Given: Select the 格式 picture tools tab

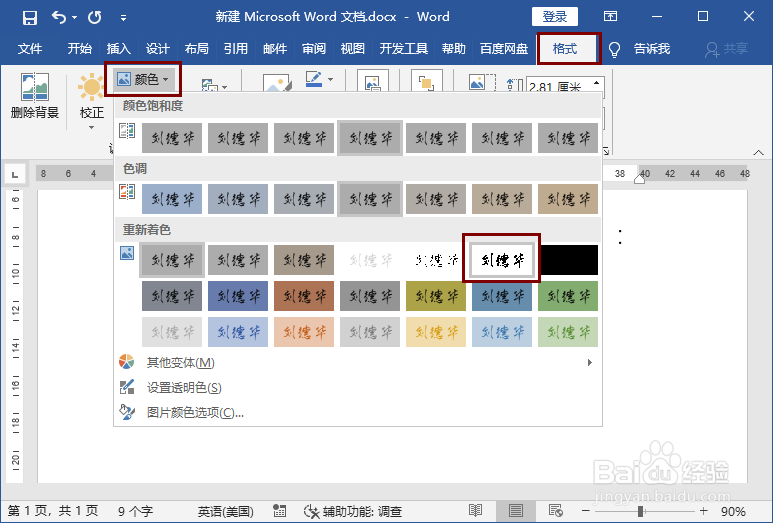Looking at the screenshot, I should point(565,49).
